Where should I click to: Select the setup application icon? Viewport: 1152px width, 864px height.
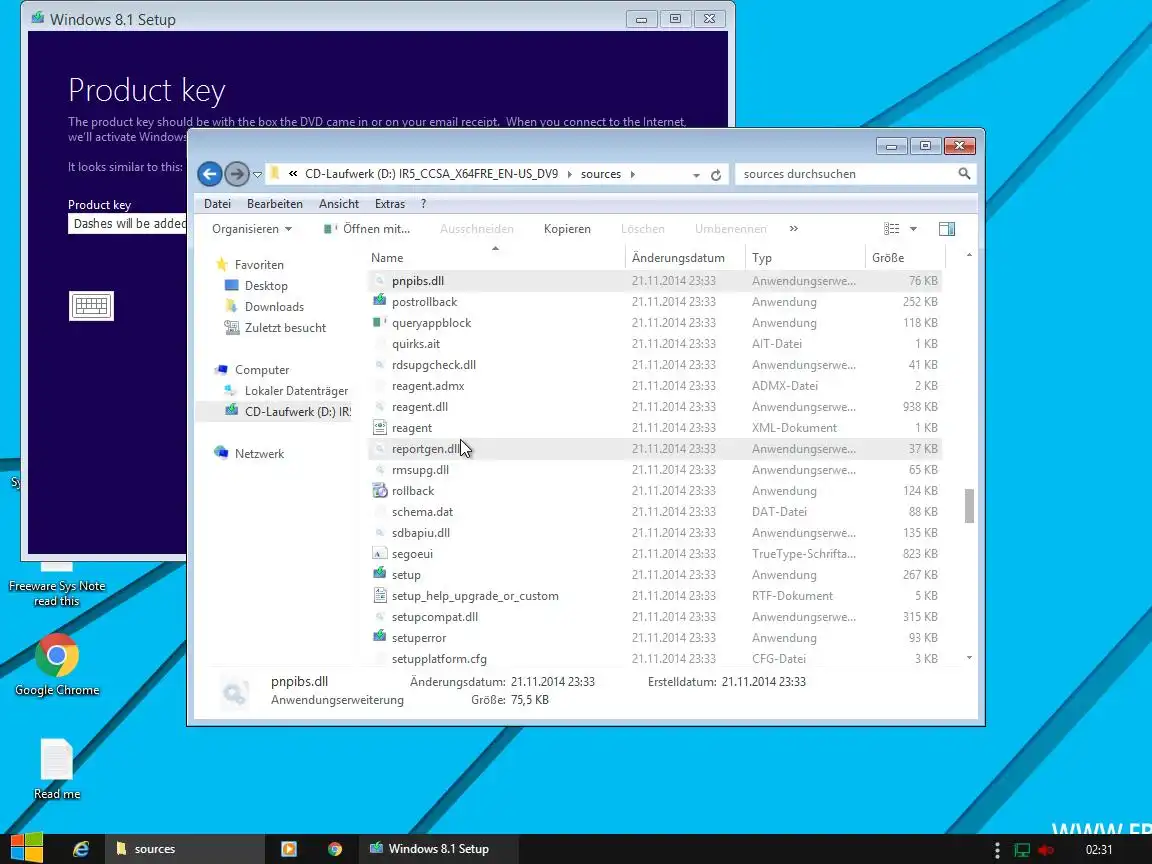pyautogui.click(x=379, y=575)
